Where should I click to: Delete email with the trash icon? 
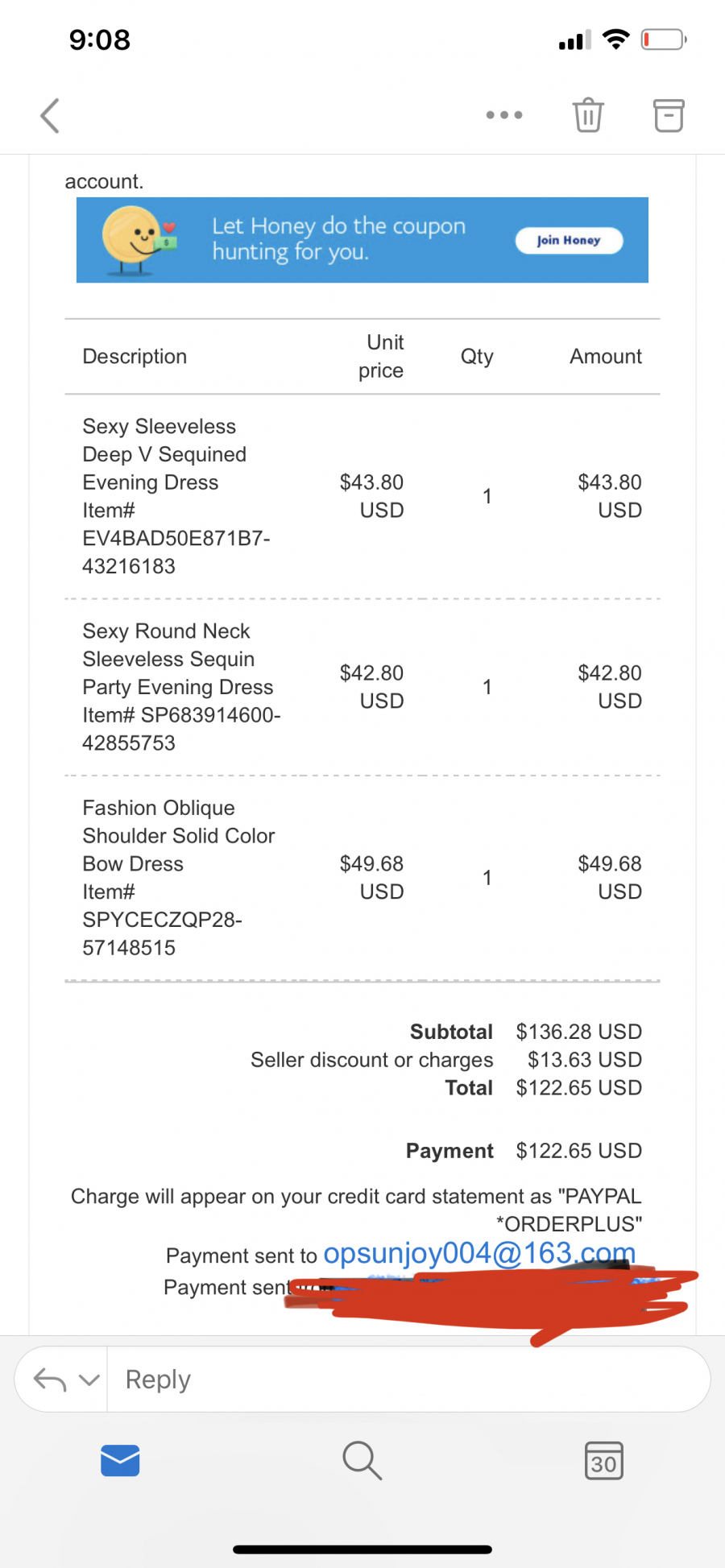[588, 115]
